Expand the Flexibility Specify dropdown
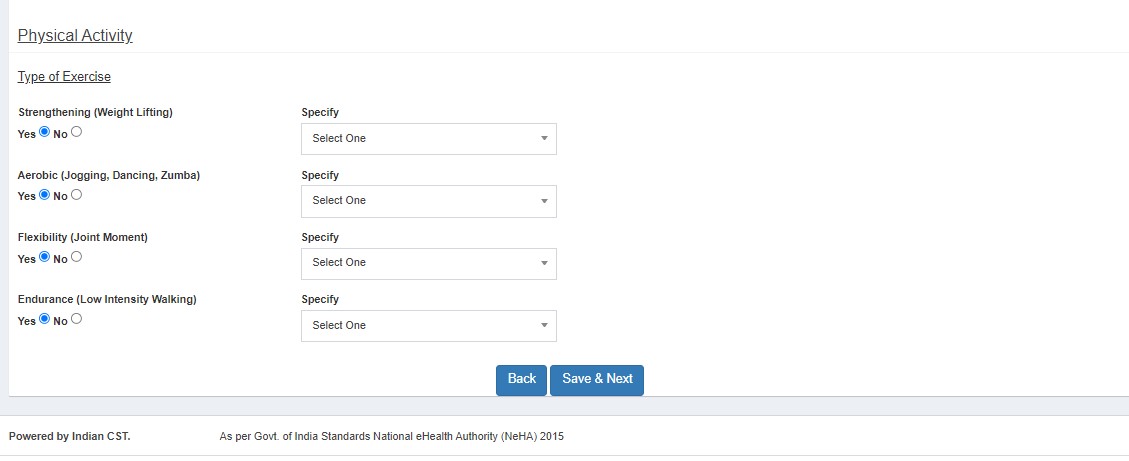 [428, 263]
